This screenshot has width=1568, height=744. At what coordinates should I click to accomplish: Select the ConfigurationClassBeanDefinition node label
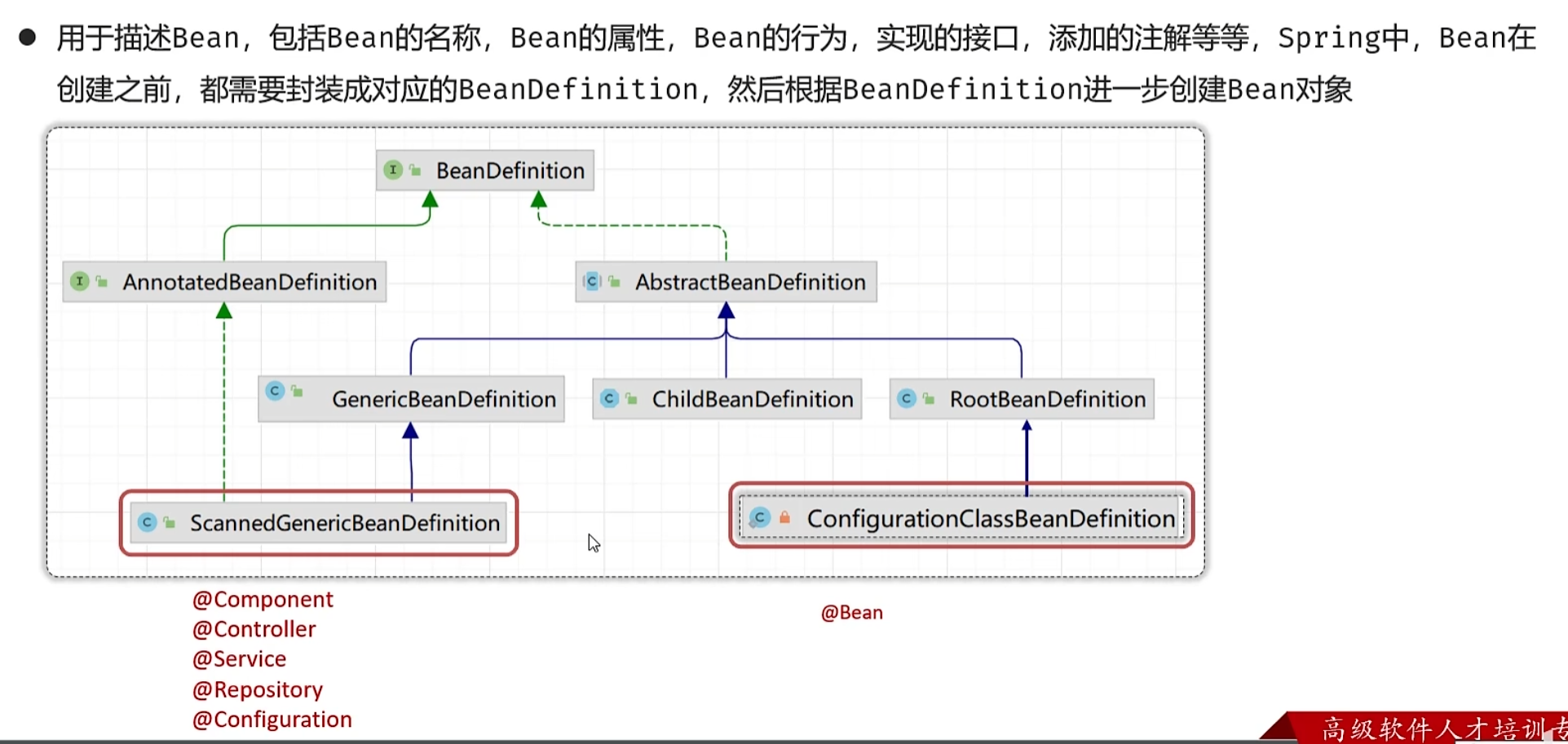coord(991,518)
